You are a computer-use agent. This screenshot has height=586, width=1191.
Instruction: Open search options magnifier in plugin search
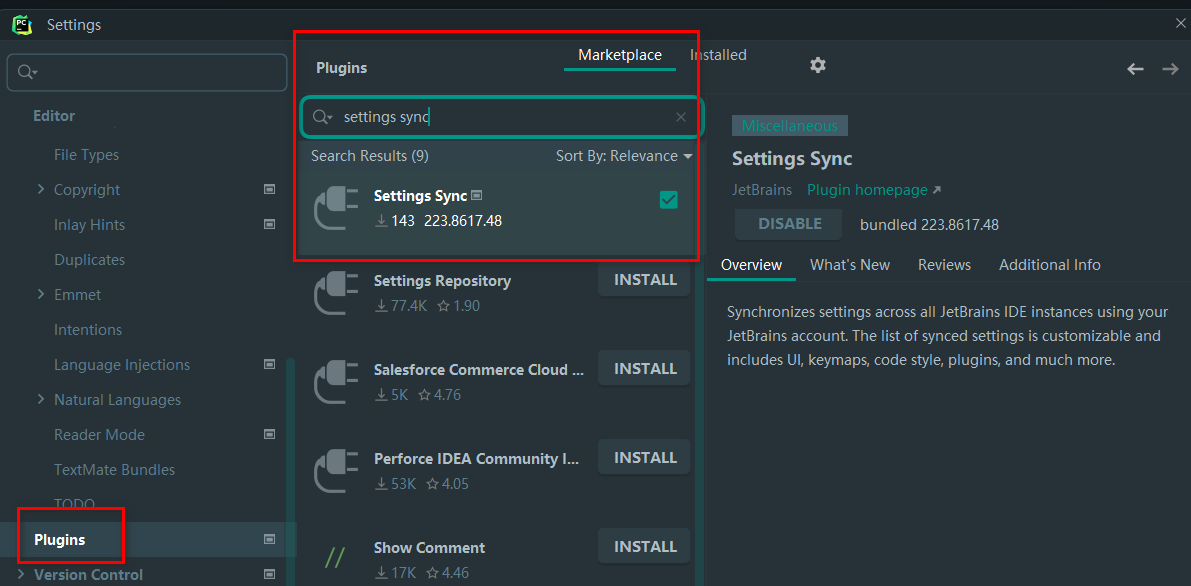[323, 117]
